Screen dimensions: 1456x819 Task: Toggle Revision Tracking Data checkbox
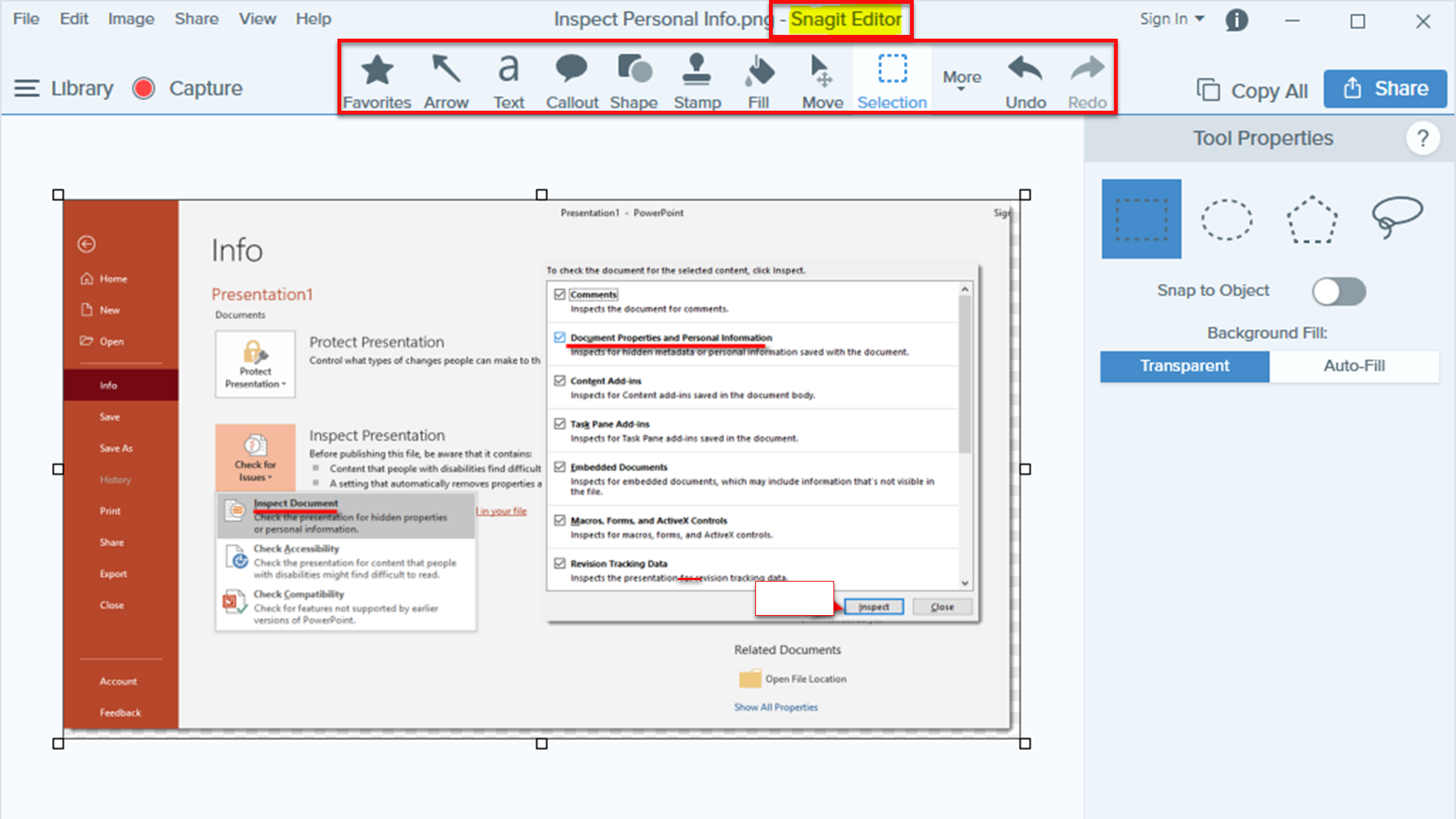pyautogui.click(x=560, y=563)
